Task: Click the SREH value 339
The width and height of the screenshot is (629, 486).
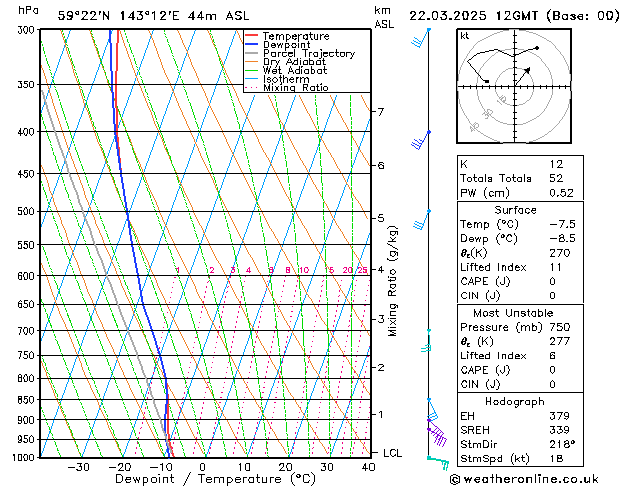Action: coord(559,430)
